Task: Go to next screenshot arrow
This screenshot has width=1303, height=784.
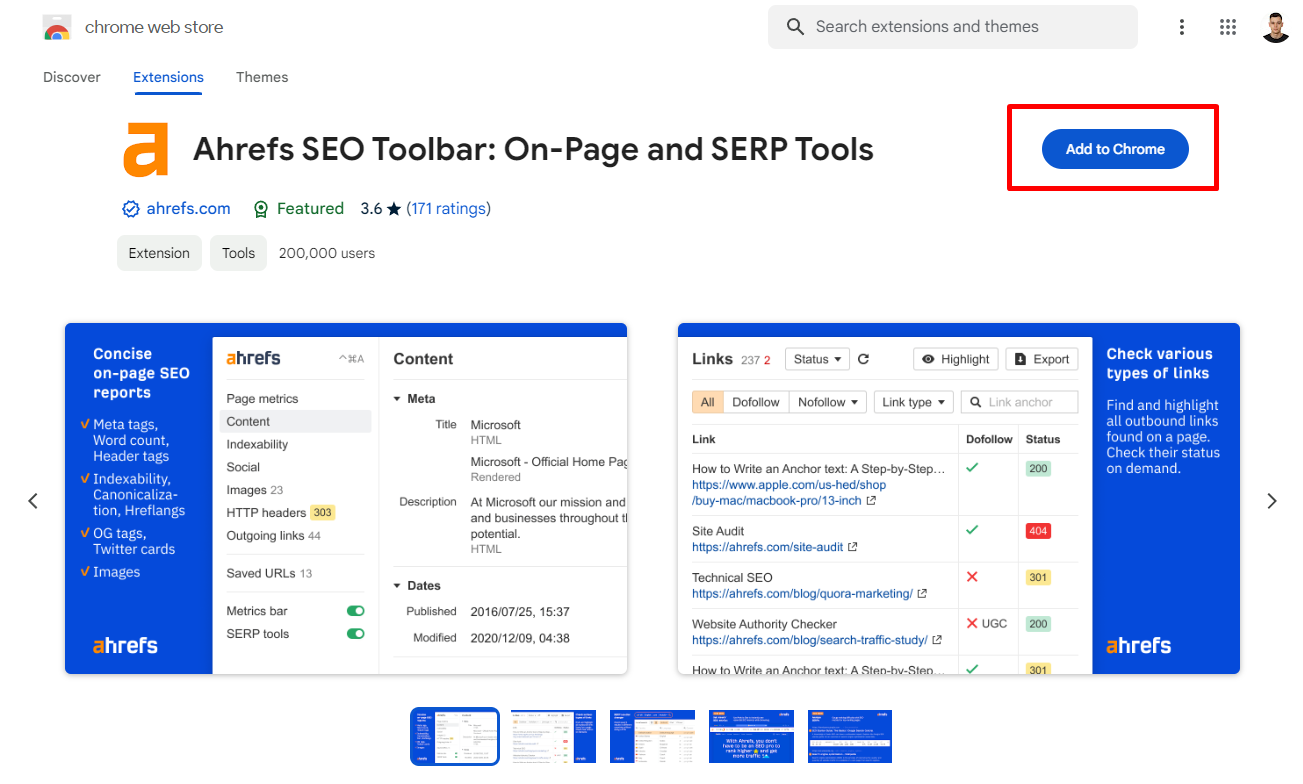Action: [x=1272, y=501]
